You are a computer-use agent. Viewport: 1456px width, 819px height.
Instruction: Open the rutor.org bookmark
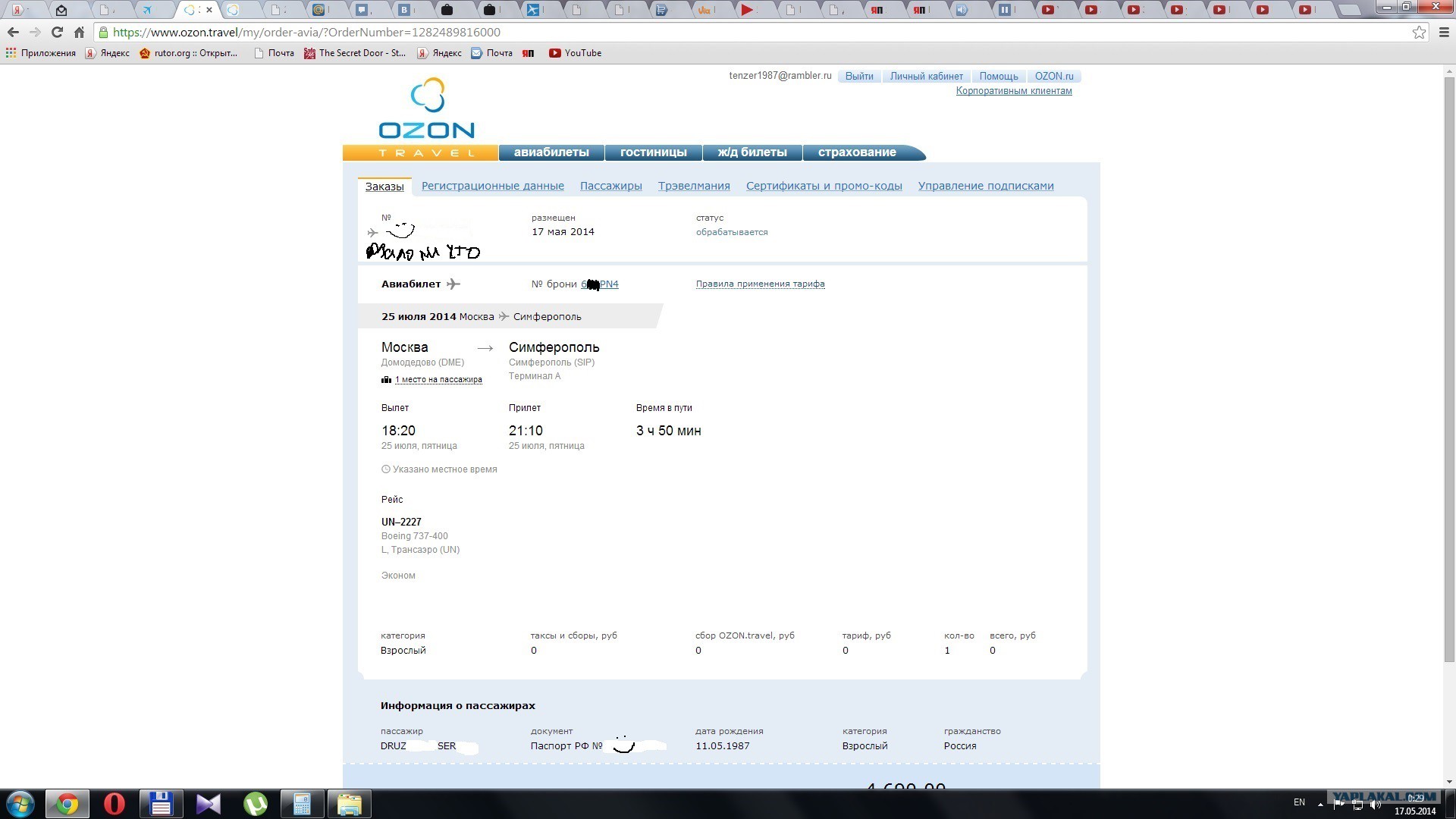tap(189, 53)
